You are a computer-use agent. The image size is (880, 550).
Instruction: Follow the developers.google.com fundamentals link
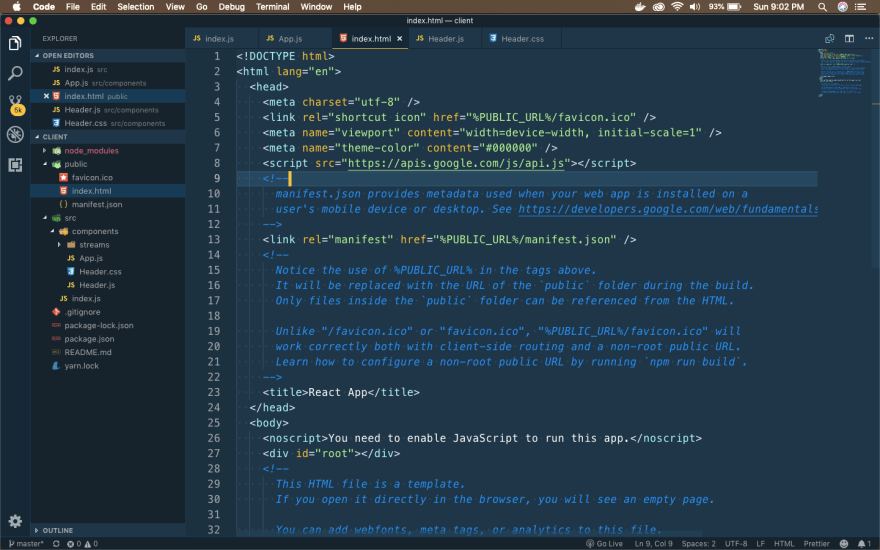click(x=668, y=209)
